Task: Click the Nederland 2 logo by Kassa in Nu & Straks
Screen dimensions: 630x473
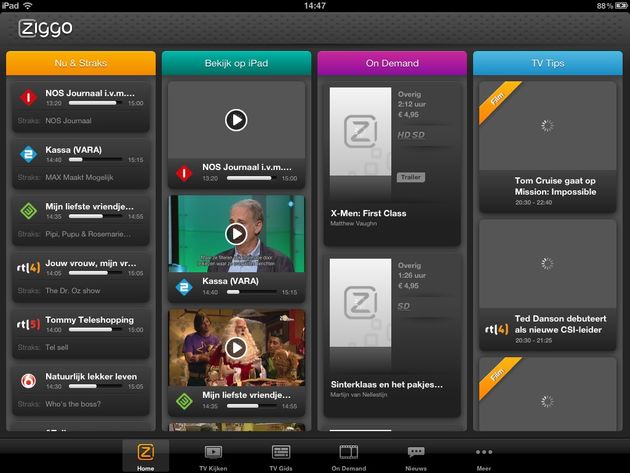Action: pyautogui.click(x=29, y=154)
